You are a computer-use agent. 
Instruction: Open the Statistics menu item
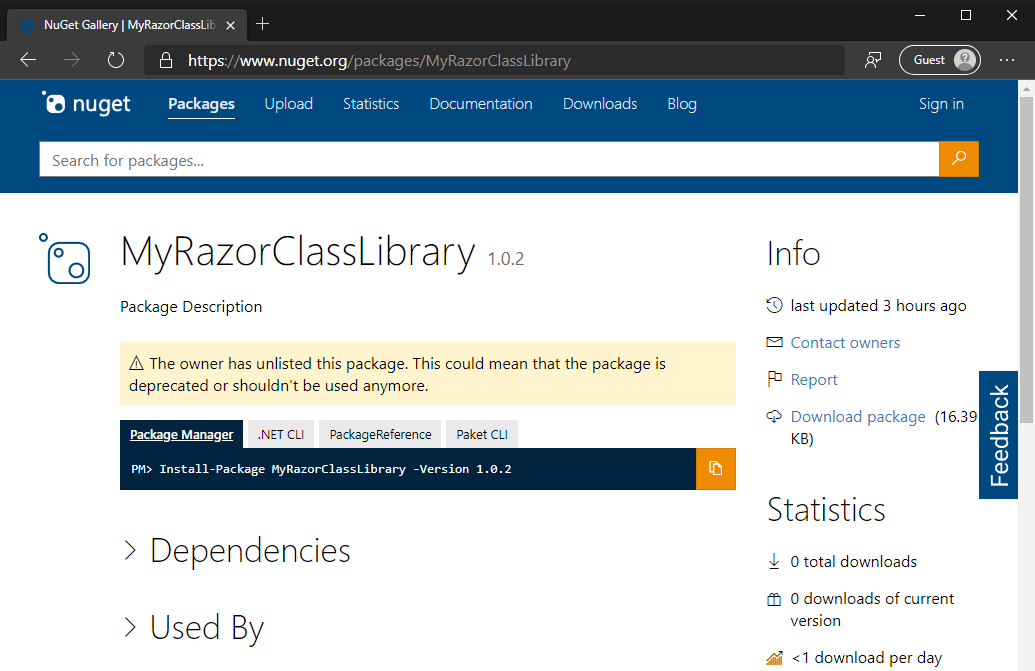pos(371,104)
